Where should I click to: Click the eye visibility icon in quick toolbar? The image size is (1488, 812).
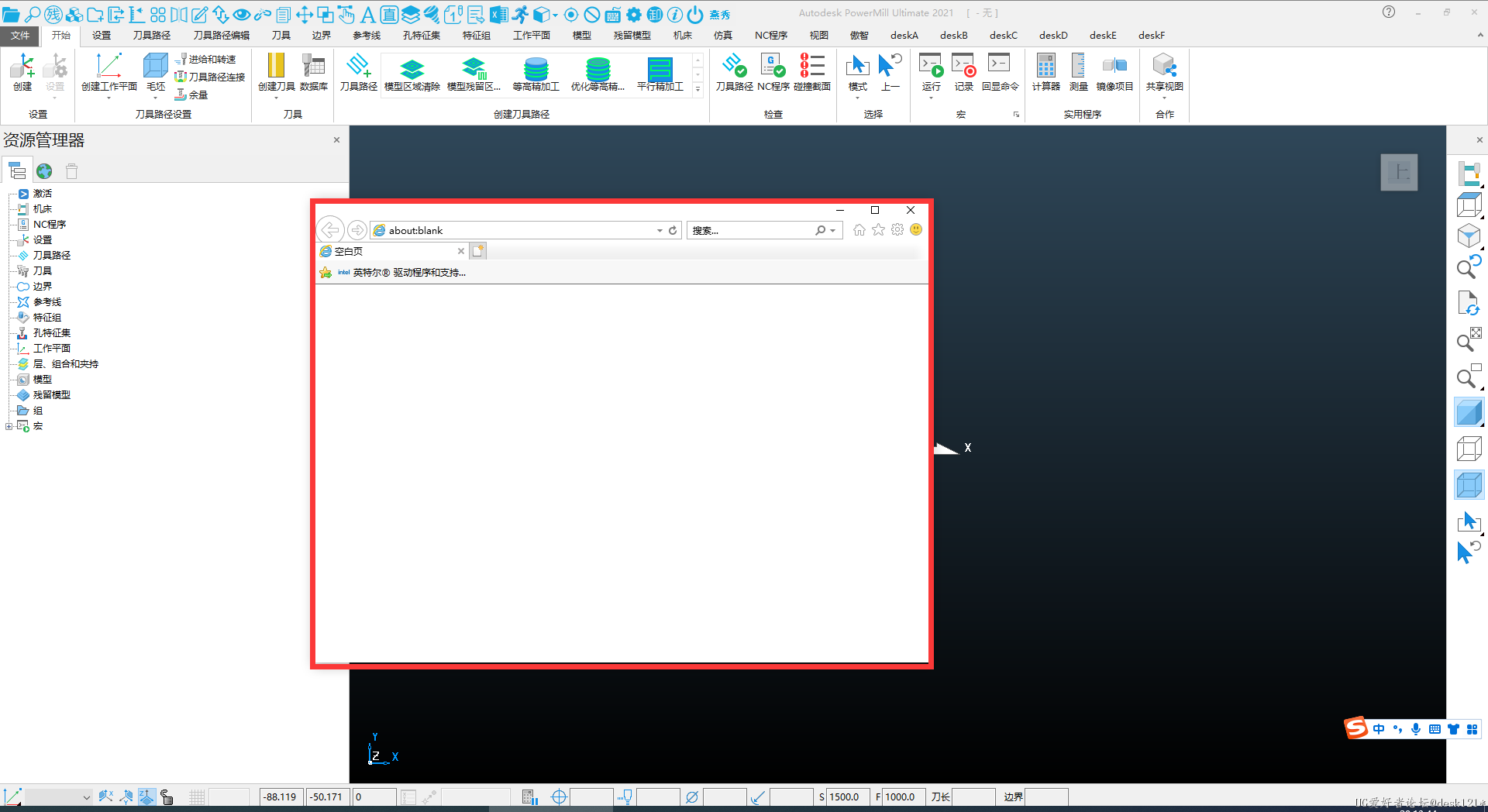(x=241, y=14)
